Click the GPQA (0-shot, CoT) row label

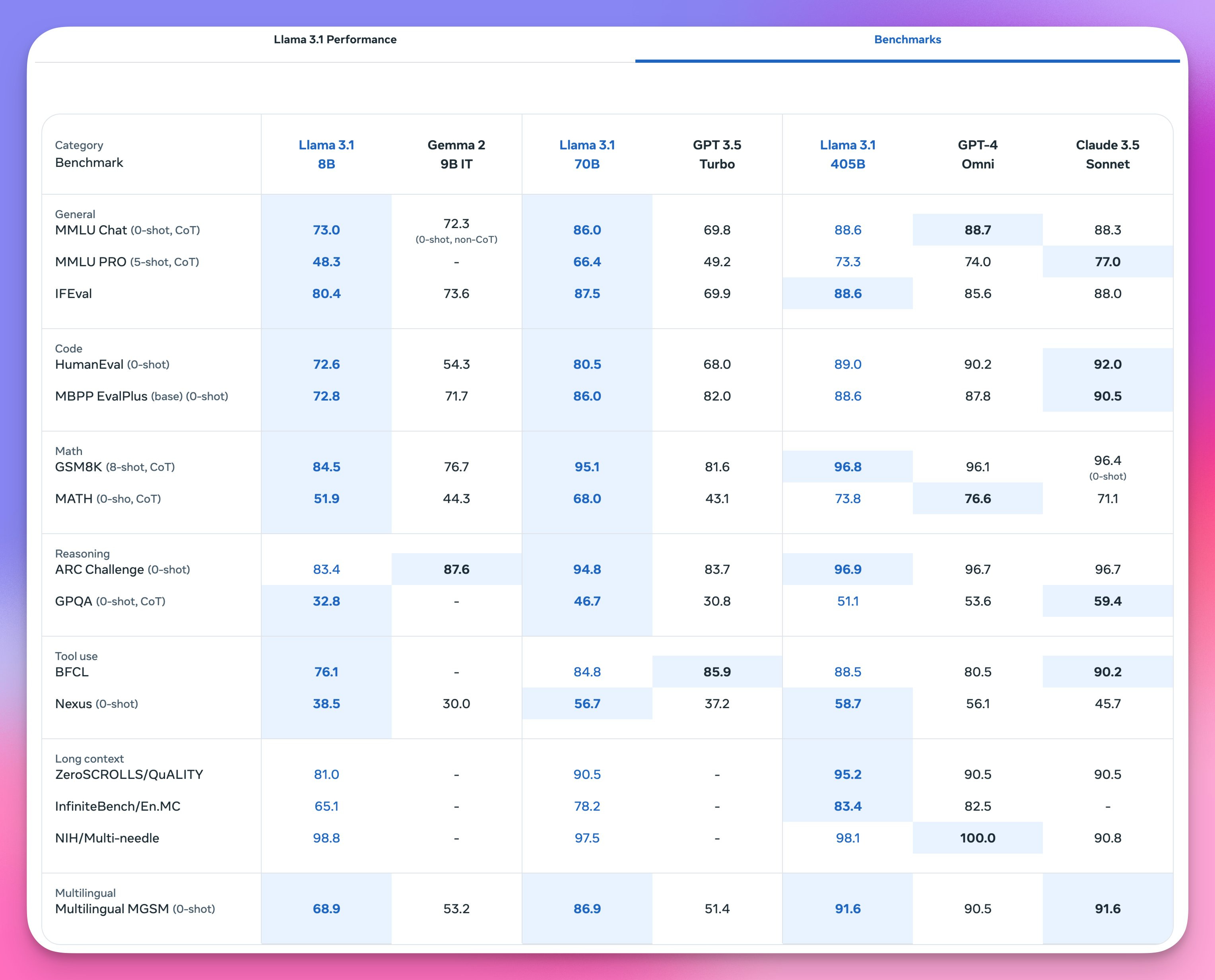(110, 601)
